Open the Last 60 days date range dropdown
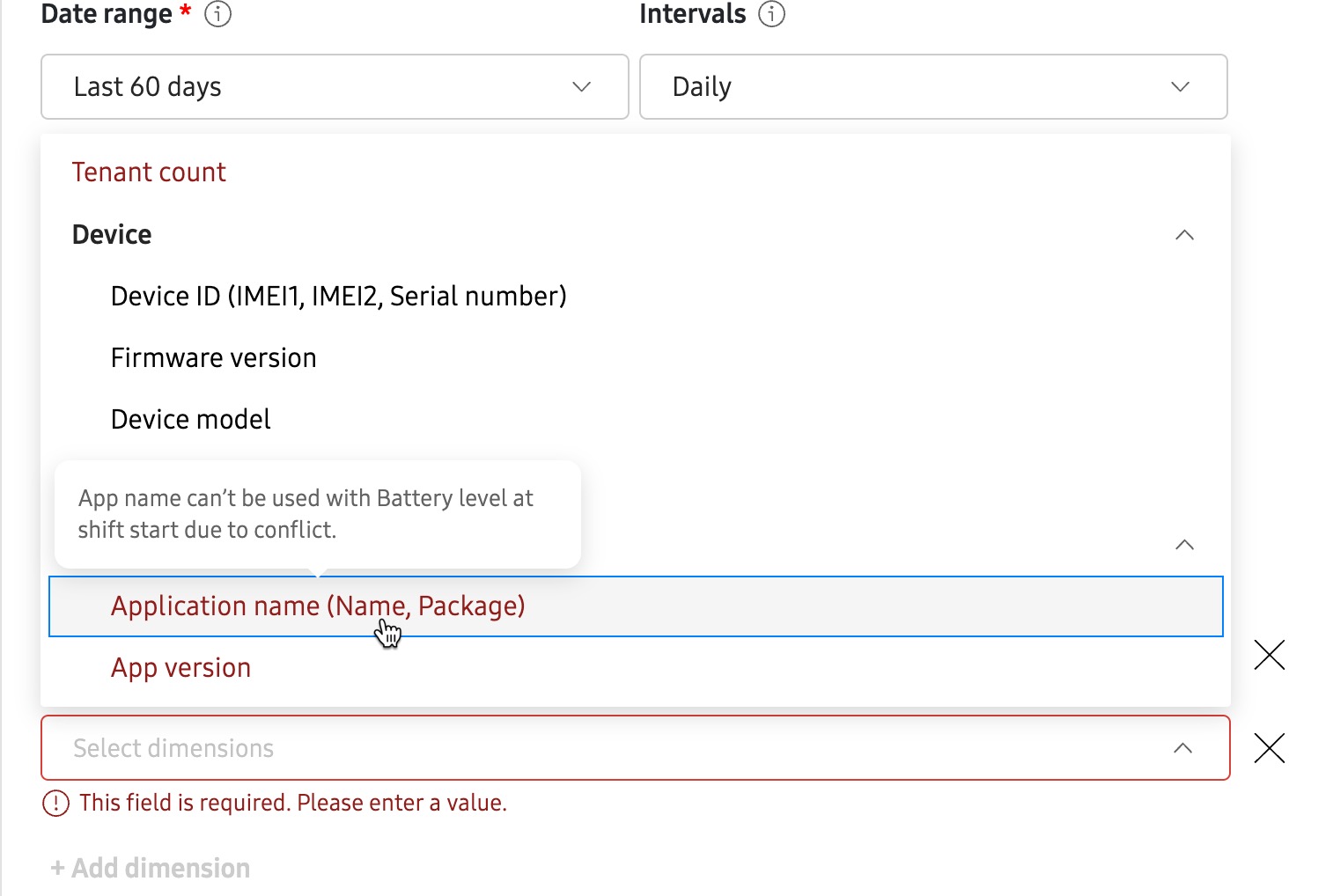The height and width of the screenshot is (896, 1333). pos(335,86)
